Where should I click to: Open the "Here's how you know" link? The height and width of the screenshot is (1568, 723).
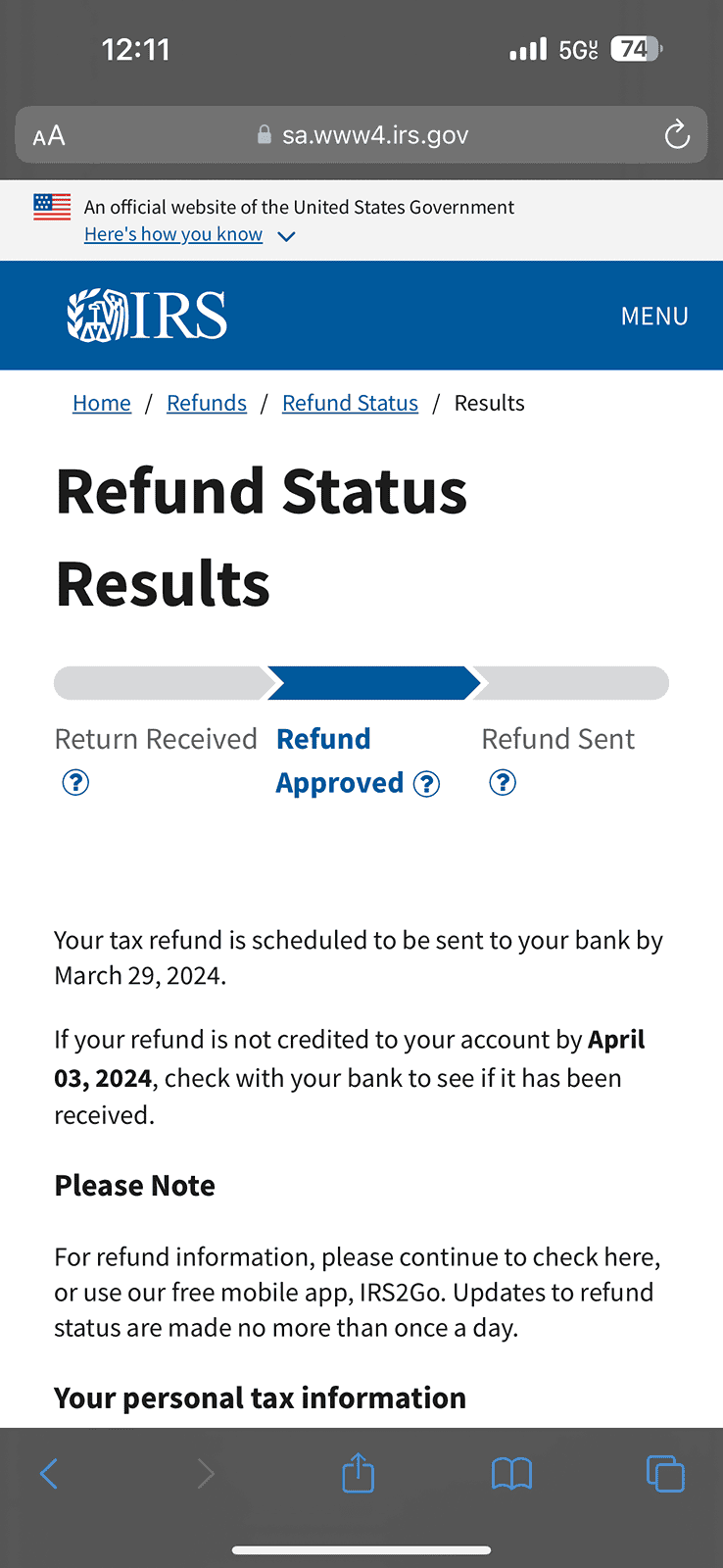point(173,234)
